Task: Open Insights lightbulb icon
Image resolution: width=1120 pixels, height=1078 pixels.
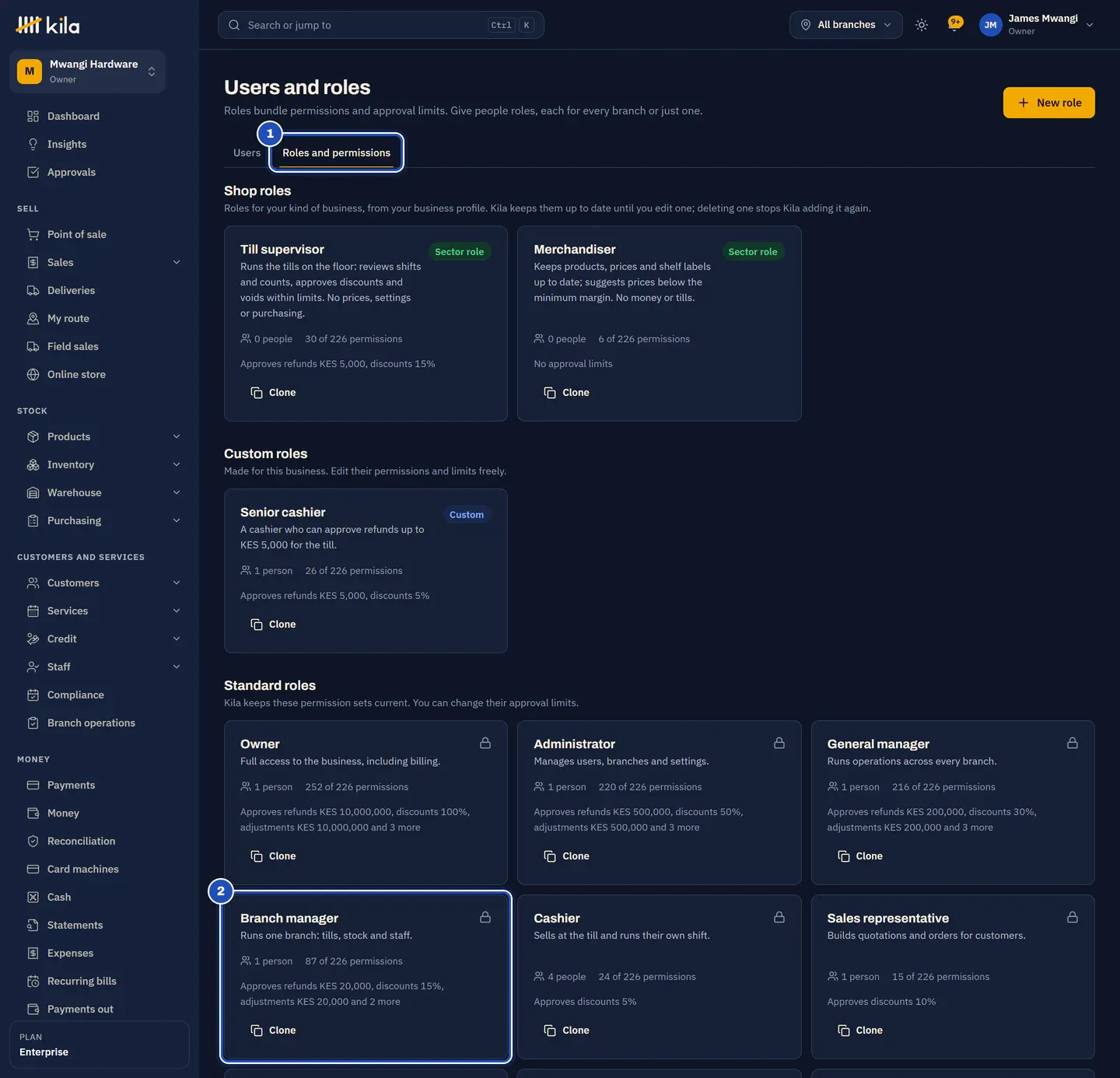Action: (33, 144)
